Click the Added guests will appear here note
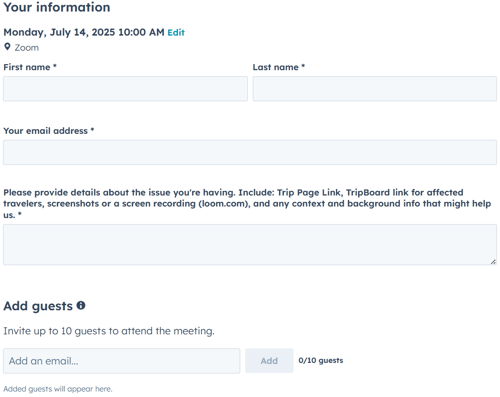 (58, 389)
